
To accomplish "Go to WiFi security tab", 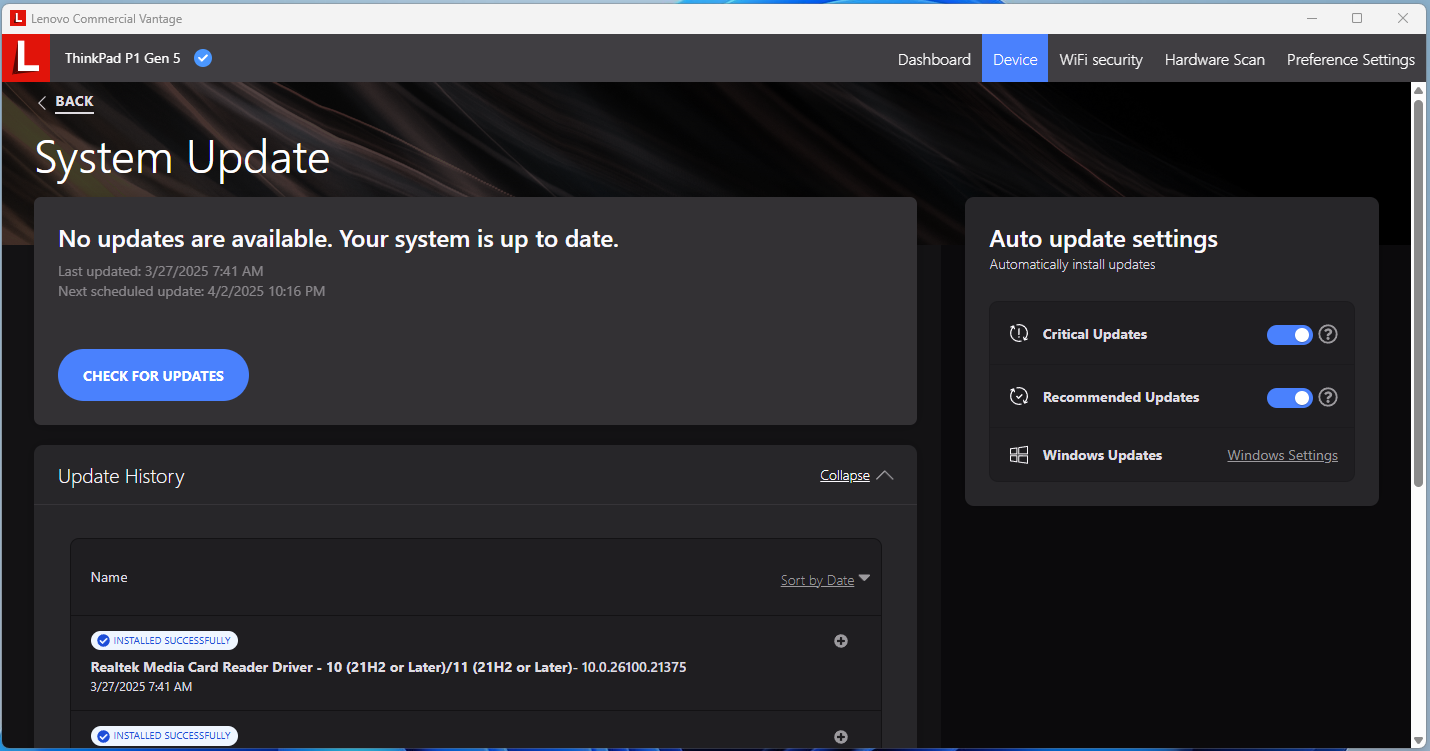I will (x=1100, y=59).
